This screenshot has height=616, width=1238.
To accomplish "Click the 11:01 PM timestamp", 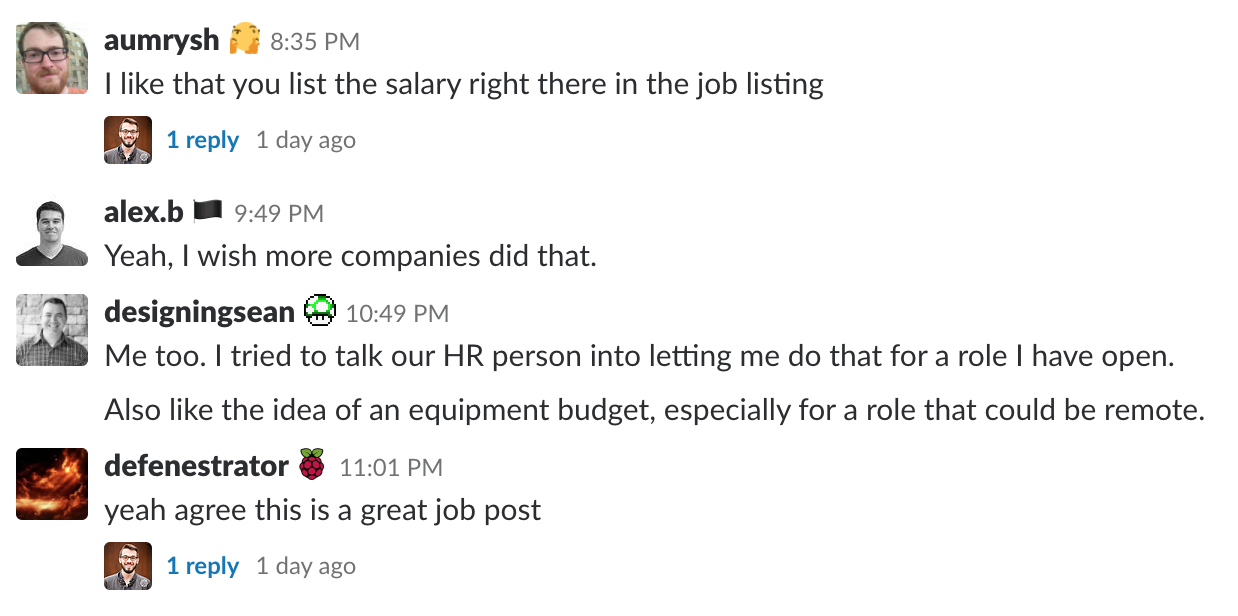I will coord(391,467).
